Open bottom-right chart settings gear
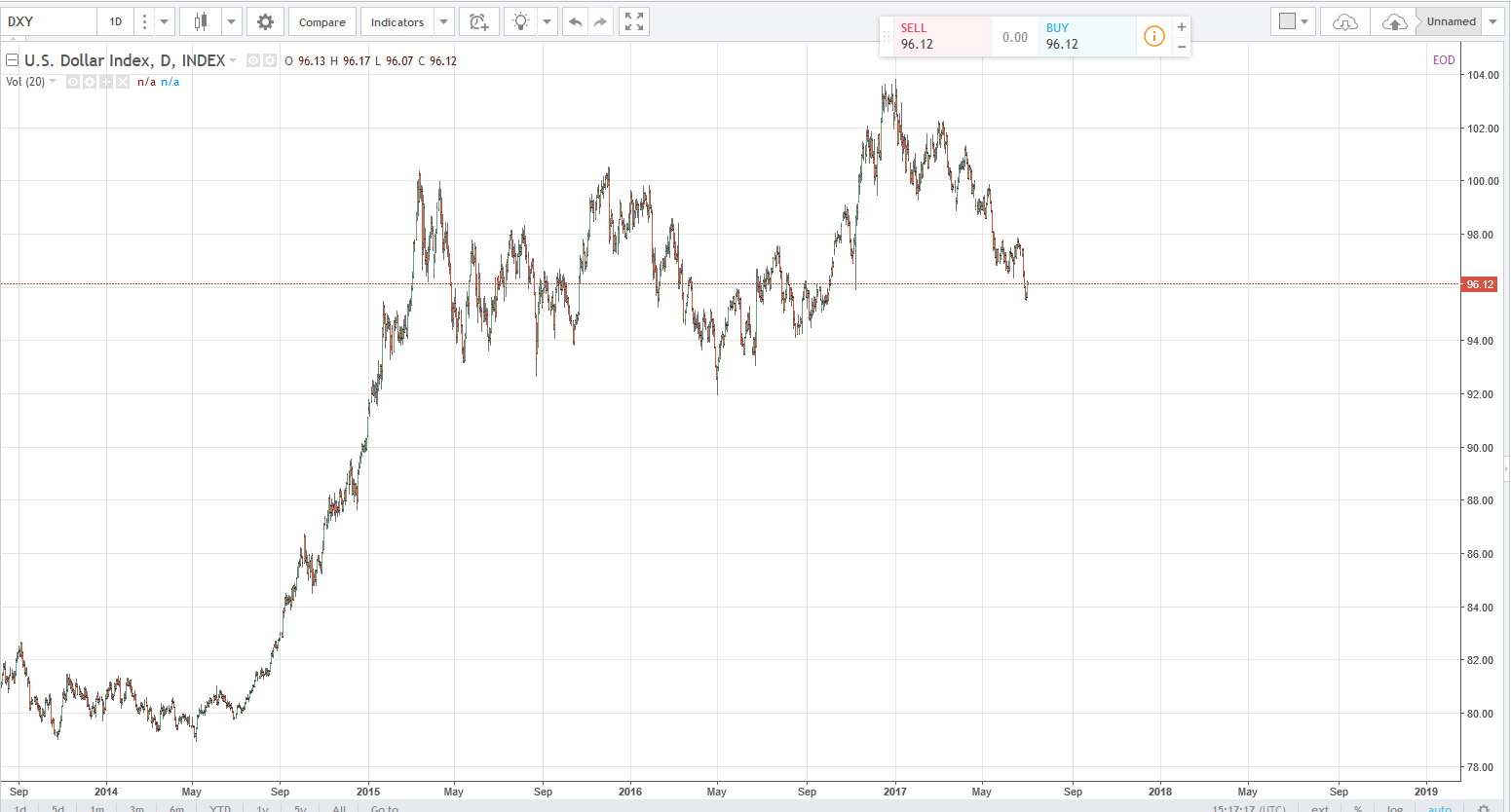The image size is (1511, 812). click(1484, 808)
